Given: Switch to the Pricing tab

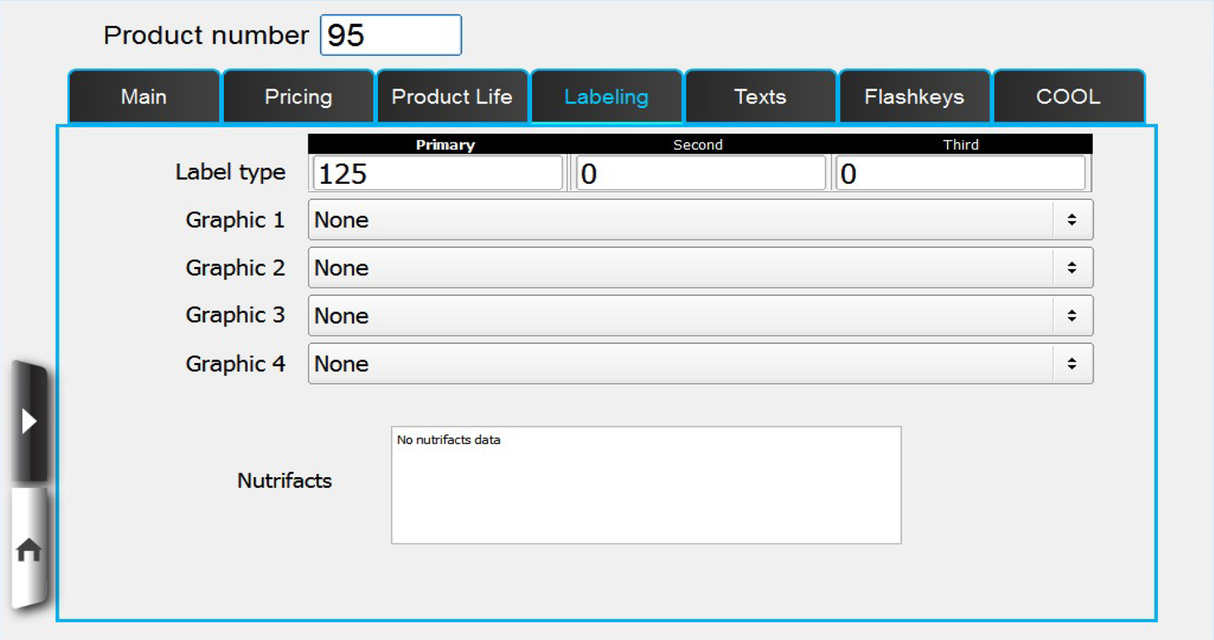Looking at the screenshot, I should (x=298, y=96).
